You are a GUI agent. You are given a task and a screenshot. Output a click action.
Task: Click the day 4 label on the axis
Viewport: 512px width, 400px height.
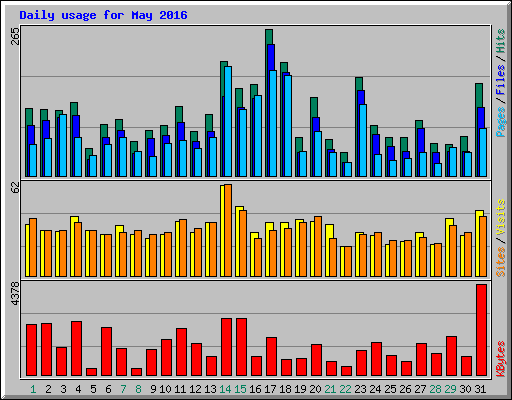pos(78,389)
